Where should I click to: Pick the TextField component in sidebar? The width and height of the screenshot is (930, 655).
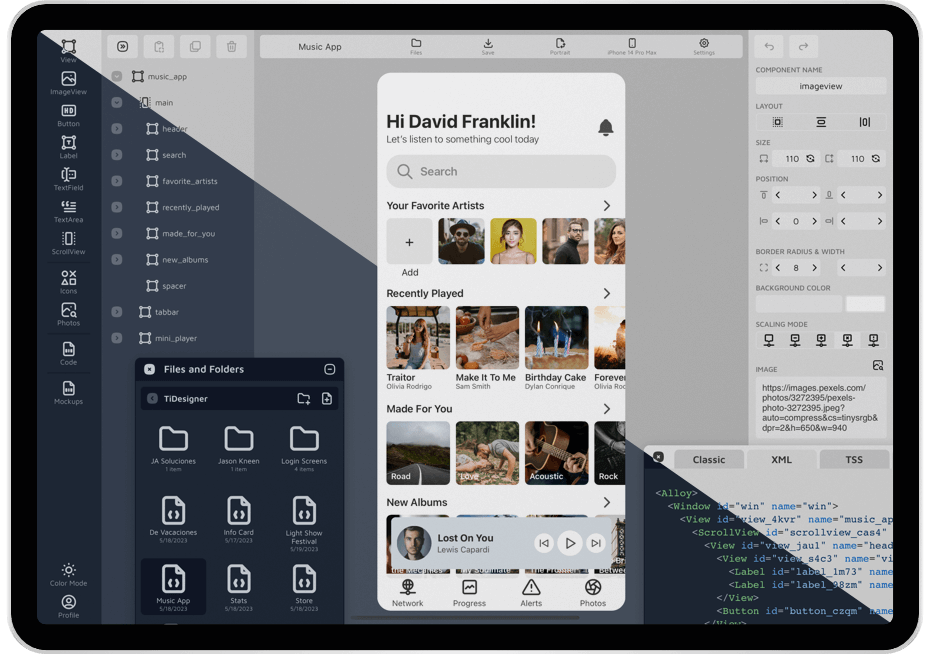68,179
